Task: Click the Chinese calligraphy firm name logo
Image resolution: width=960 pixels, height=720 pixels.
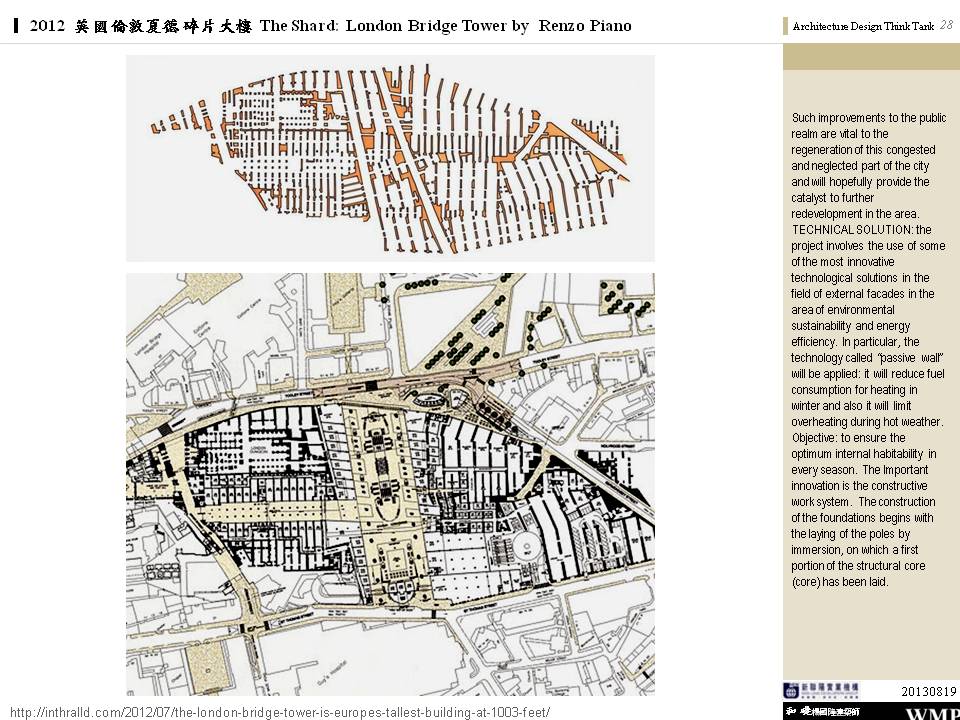Action: pyautogui.click(x=820, y=710)
